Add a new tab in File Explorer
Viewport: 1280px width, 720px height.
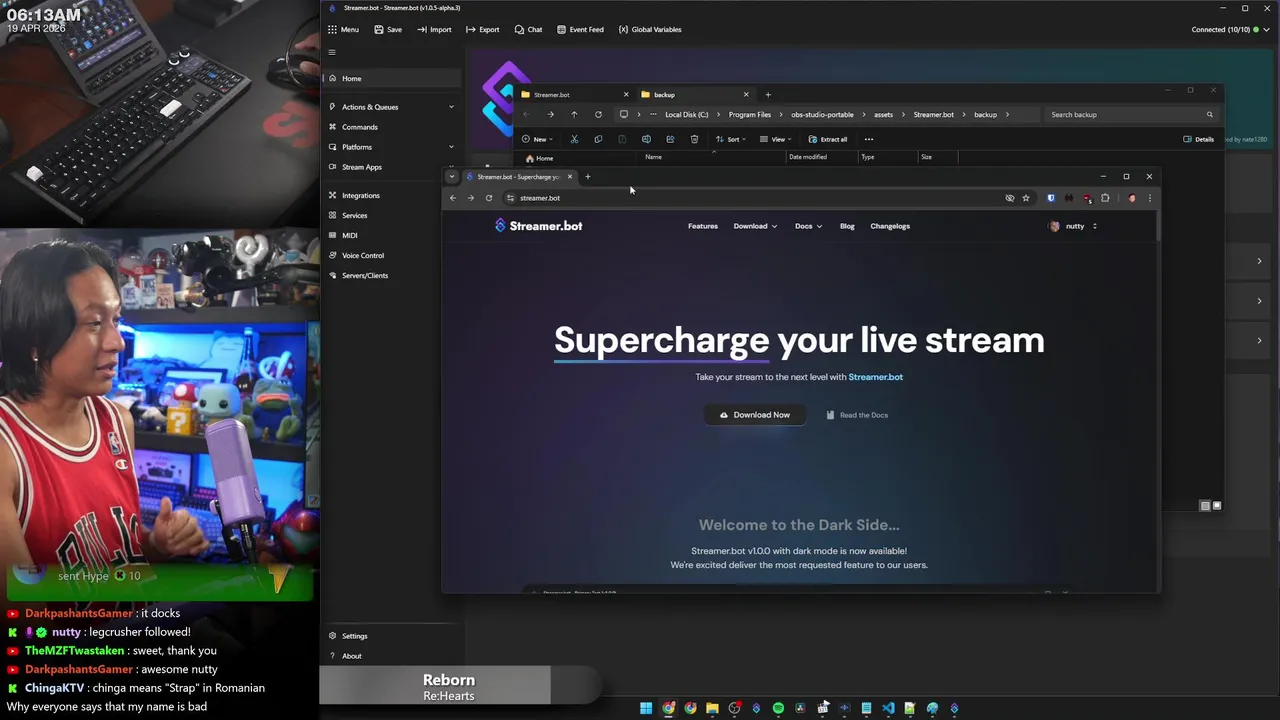768,94
